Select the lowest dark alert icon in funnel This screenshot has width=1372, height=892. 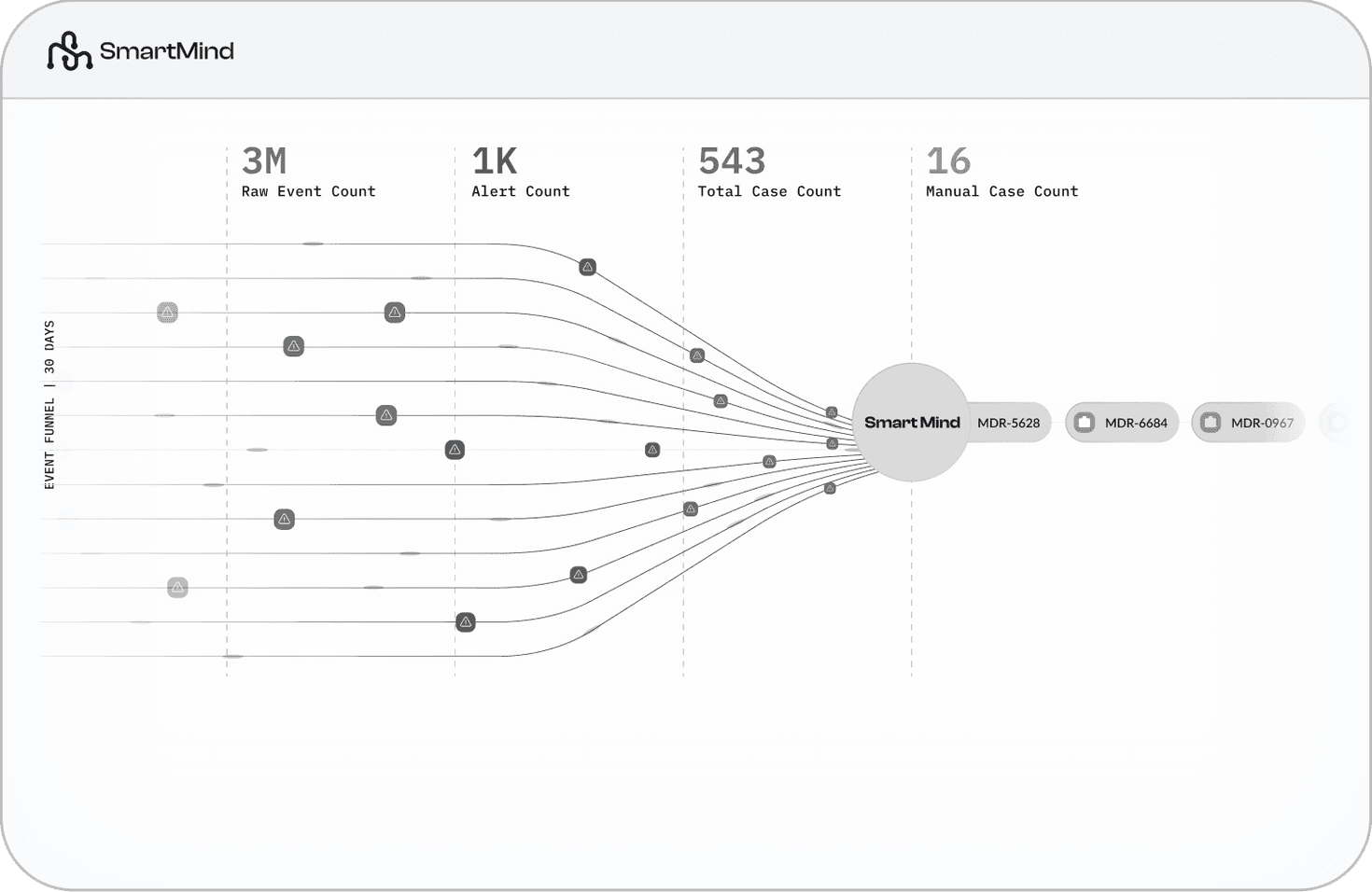pyautogui.click(x=466, y=622)
